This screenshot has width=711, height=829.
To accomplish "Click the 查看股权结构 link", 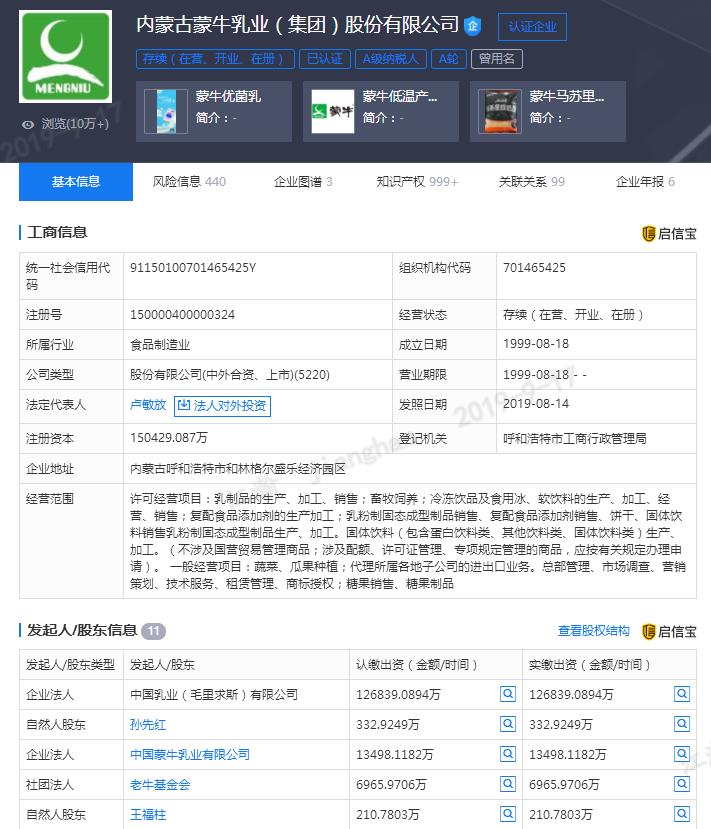I will tap(594, 631).
